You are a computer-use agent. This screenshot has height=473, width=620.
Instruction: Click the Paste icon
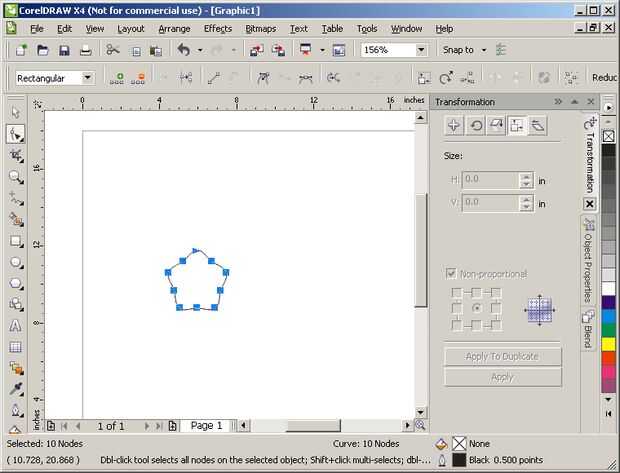coord(156,51)
